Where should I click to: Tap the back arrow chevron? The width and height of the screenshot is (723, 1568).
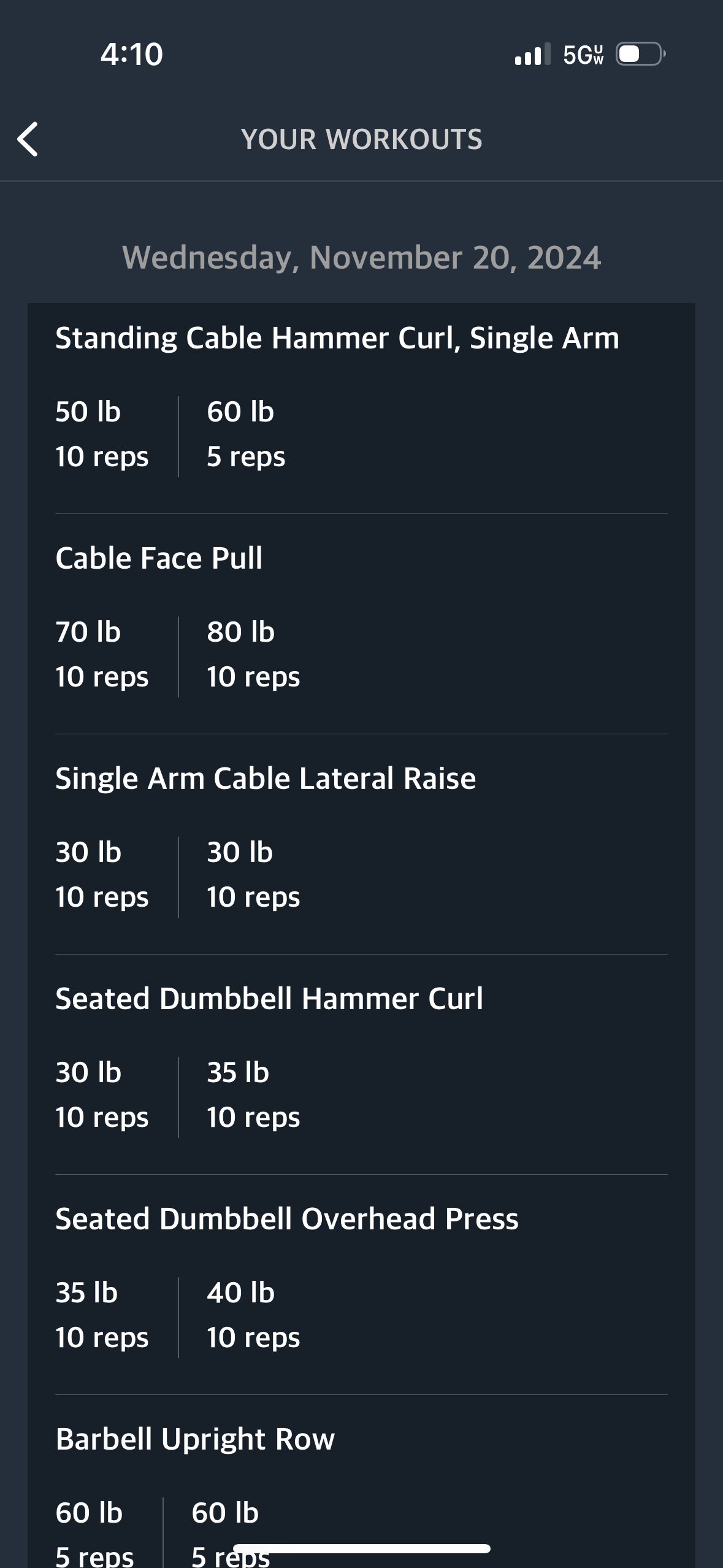[x=28, y=139]
